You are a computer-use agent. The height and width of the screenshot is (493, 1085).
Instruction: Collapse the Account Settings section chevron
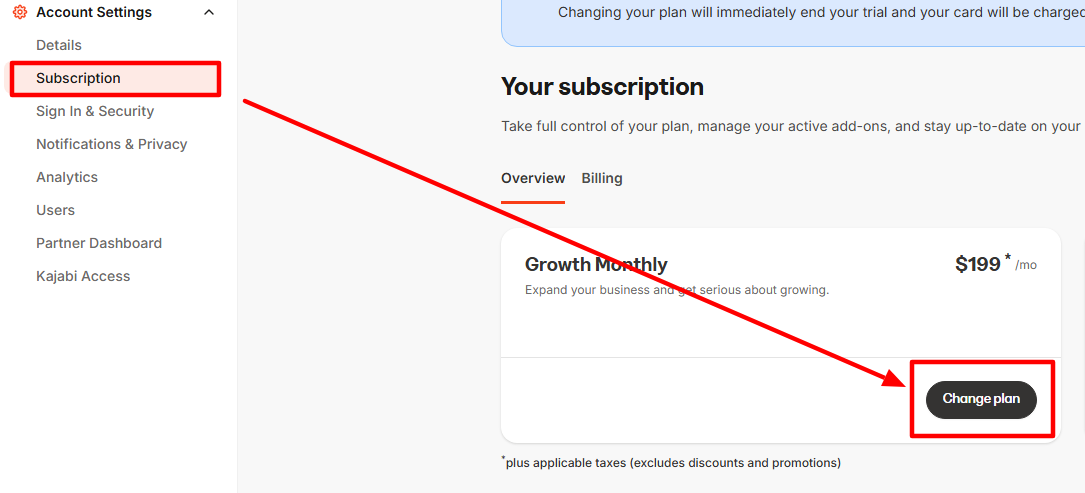(209, 13)
